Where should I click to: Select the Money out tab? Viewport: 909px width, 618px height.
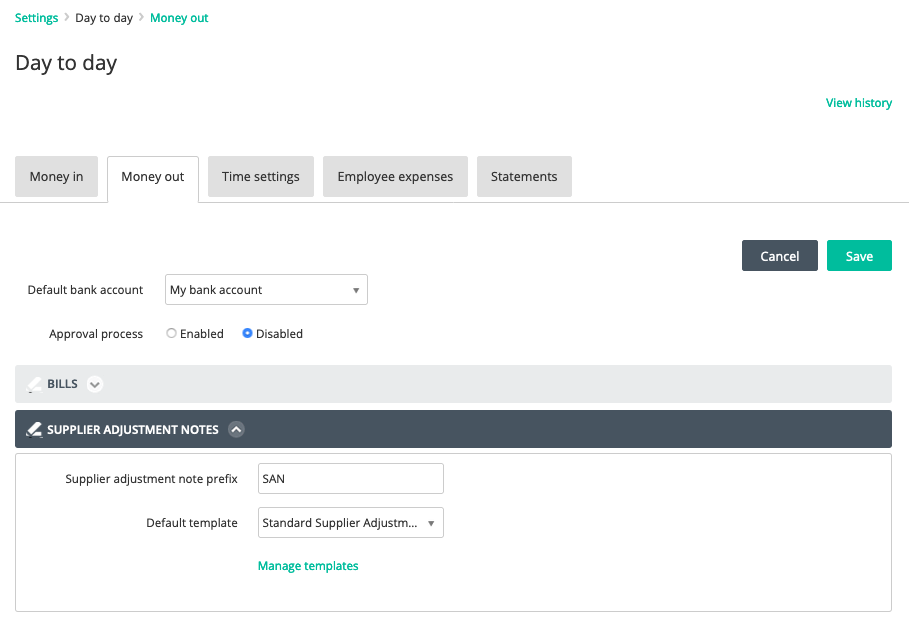tap(153, 177)
